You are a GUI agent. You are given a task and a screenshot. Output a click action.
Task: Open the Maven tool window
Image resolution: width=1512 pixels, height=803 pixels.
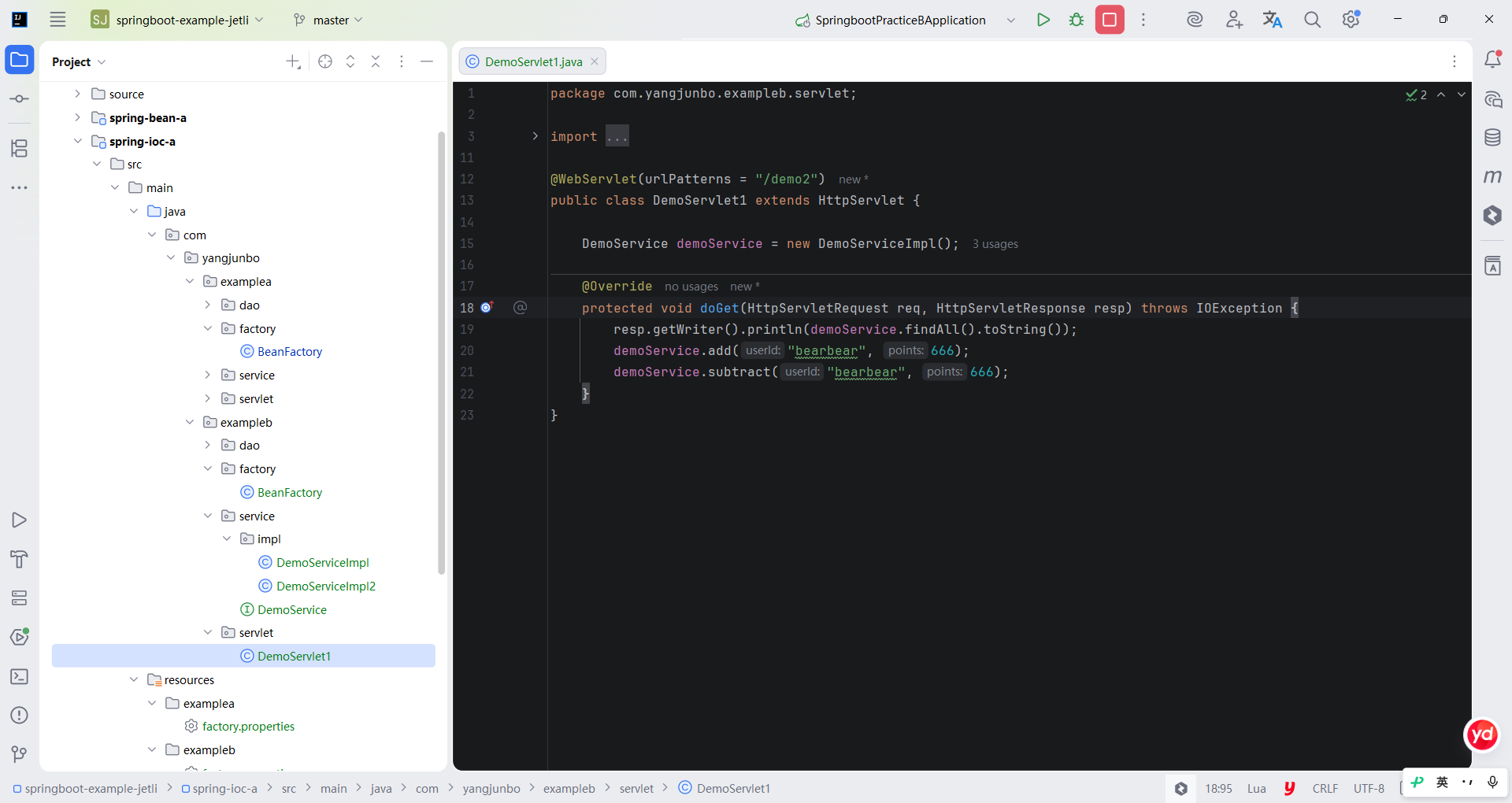pos(1492,176)
